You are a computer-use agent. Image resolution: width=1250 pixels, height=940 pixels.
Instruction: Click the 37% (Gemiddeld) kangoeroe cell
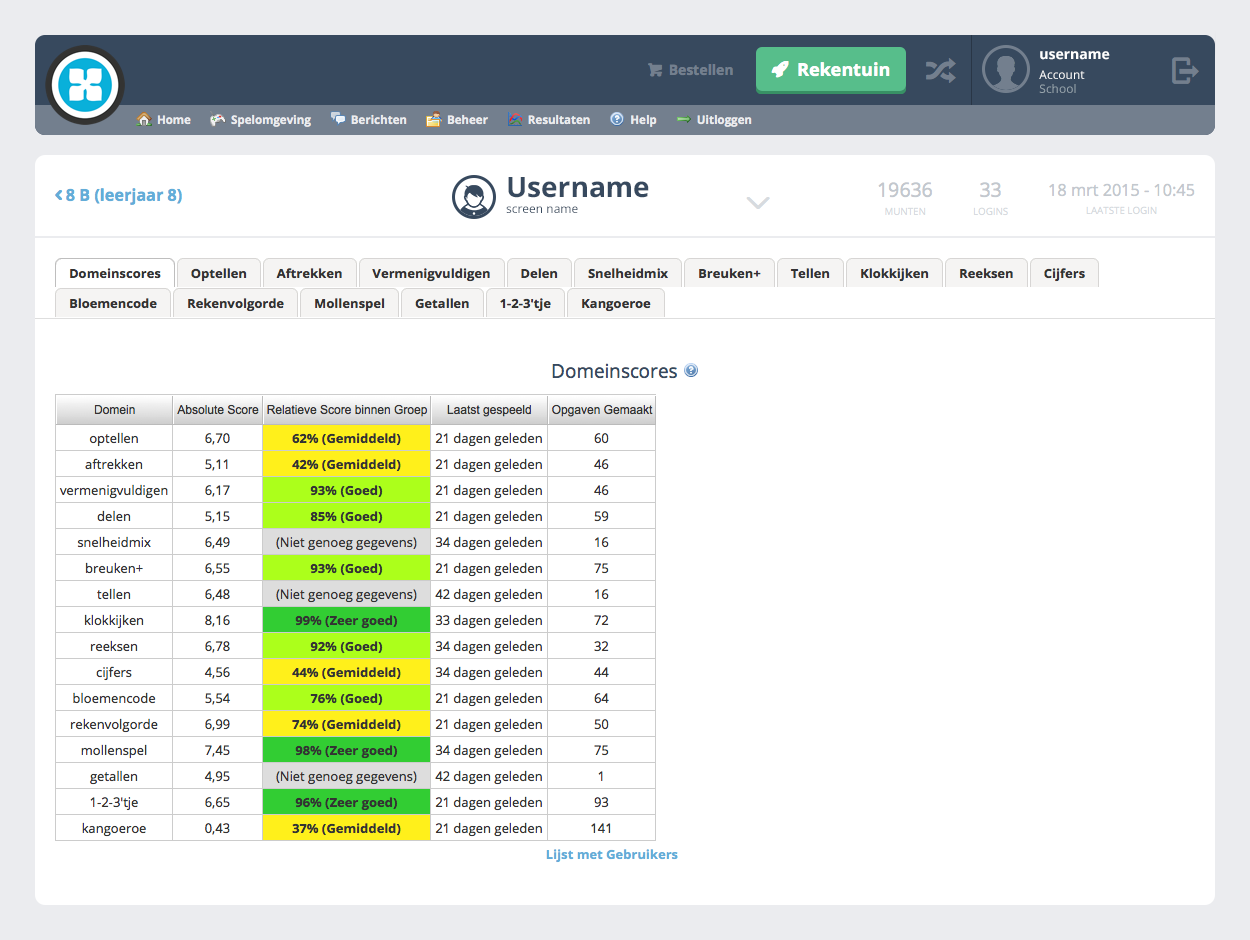pyautogui.click(x=347, y=828)
